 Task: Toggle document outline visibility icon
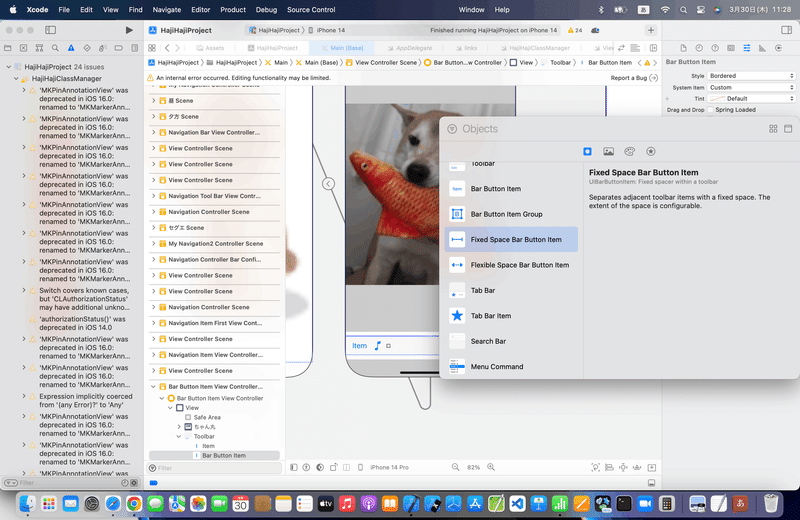click(x=294, y=467)
